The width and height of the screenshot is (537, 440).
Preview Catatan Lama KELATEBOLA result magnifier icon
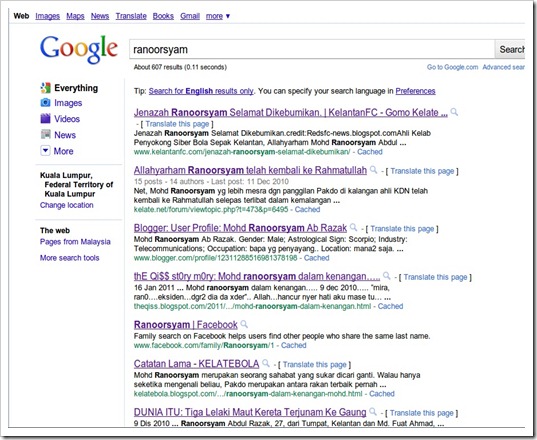pyautogui.click(x=266, y=363)
